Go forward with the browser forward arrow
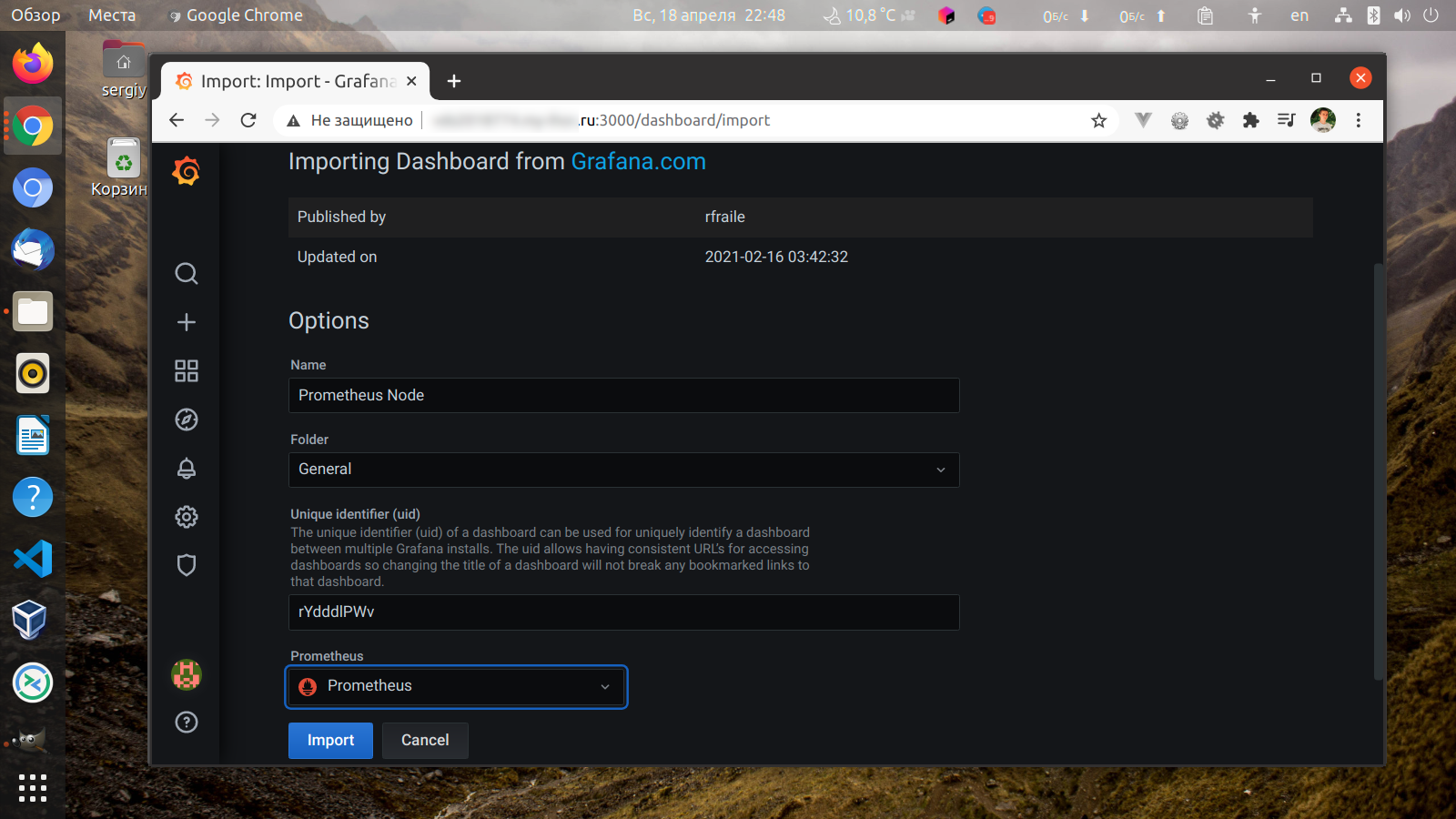Image resolution: width=1456 pixels, height=819 pixels. click(x=212, y=120)
